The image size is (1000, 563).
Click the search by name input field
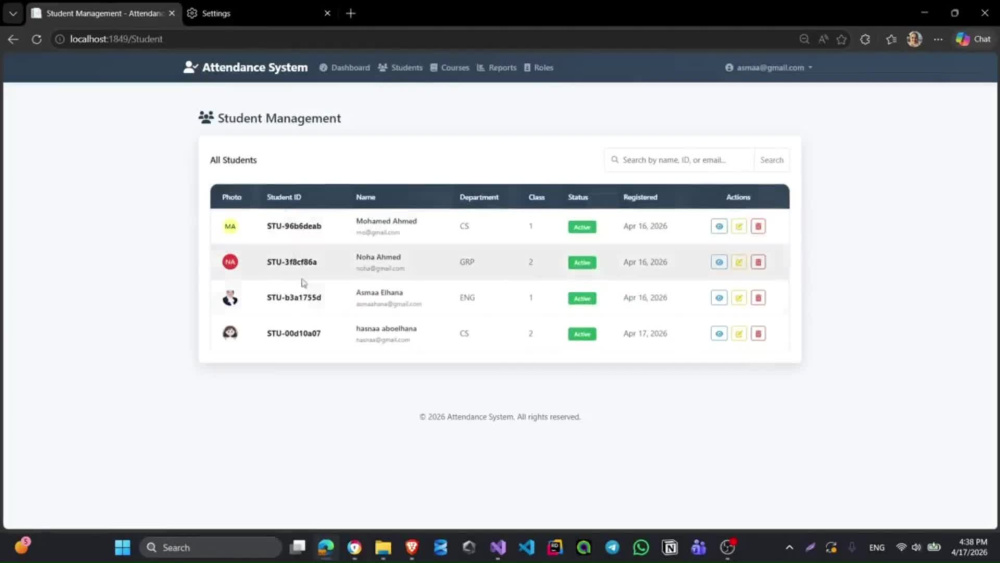(680, 160)
